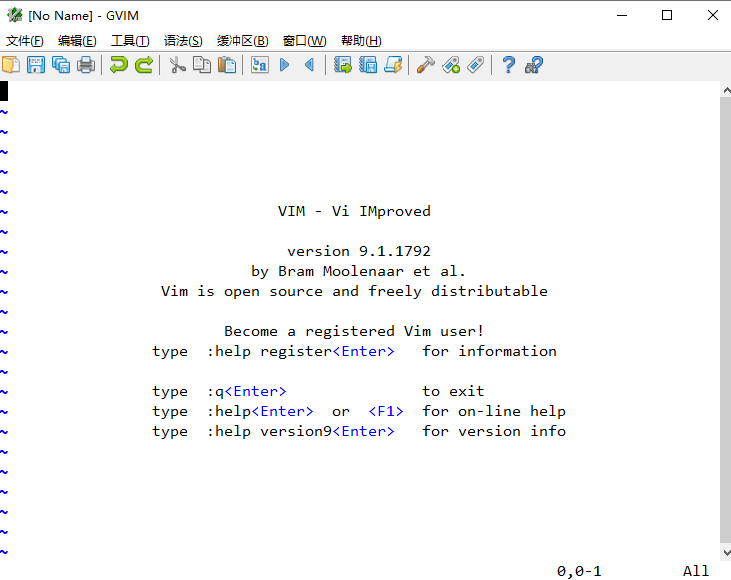731x580 pixels.
Task: Build tags file toolbar icon
Action: coord(451,65)
